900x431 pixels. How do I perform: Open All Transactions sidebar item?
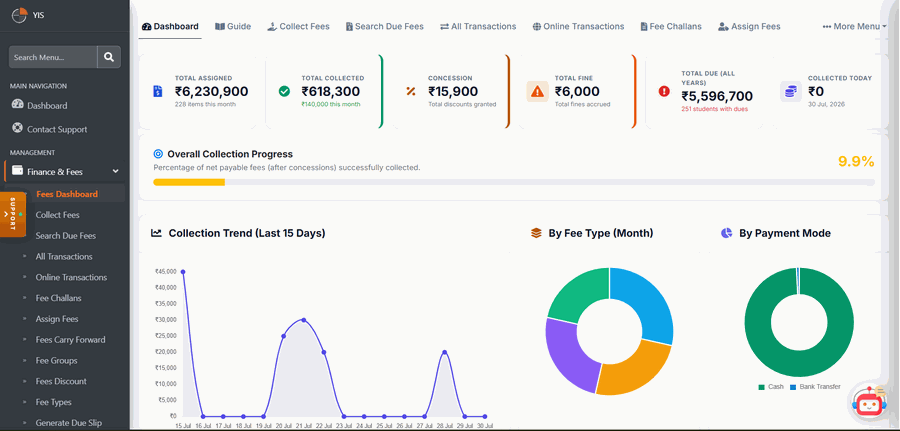[x=64, y=257]
